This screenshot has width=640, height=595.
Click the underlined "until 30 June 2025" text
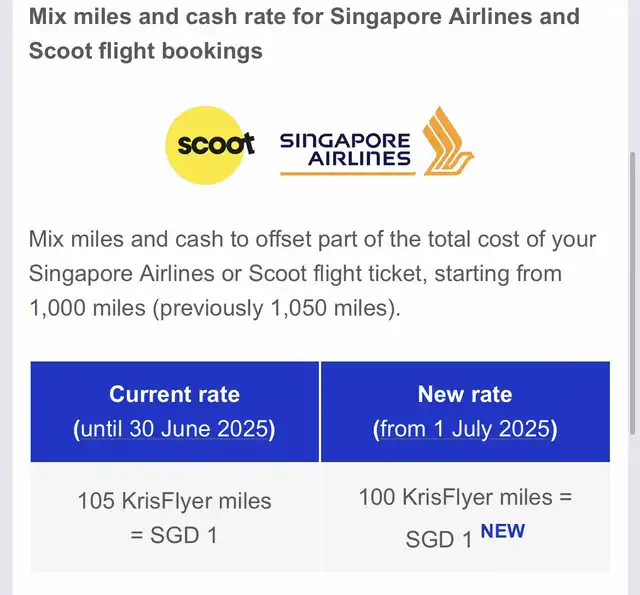[x=175, y=429]
